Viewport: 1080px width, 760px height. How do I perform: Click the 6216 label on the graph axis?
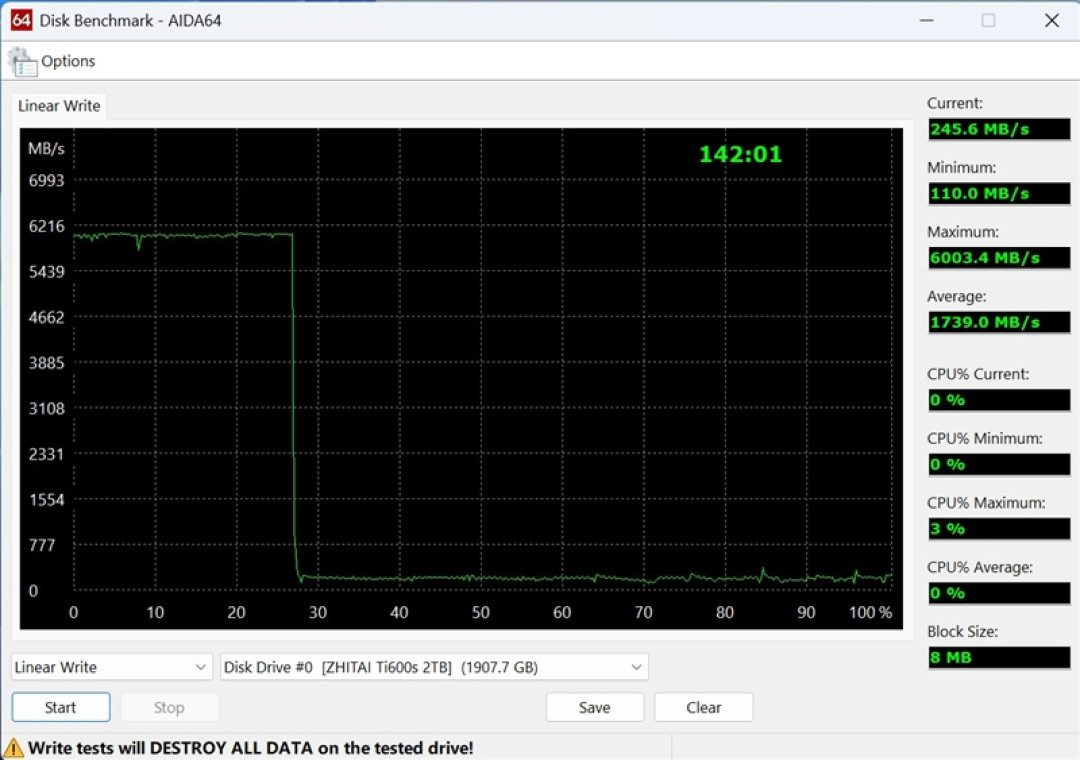point(46,226)
